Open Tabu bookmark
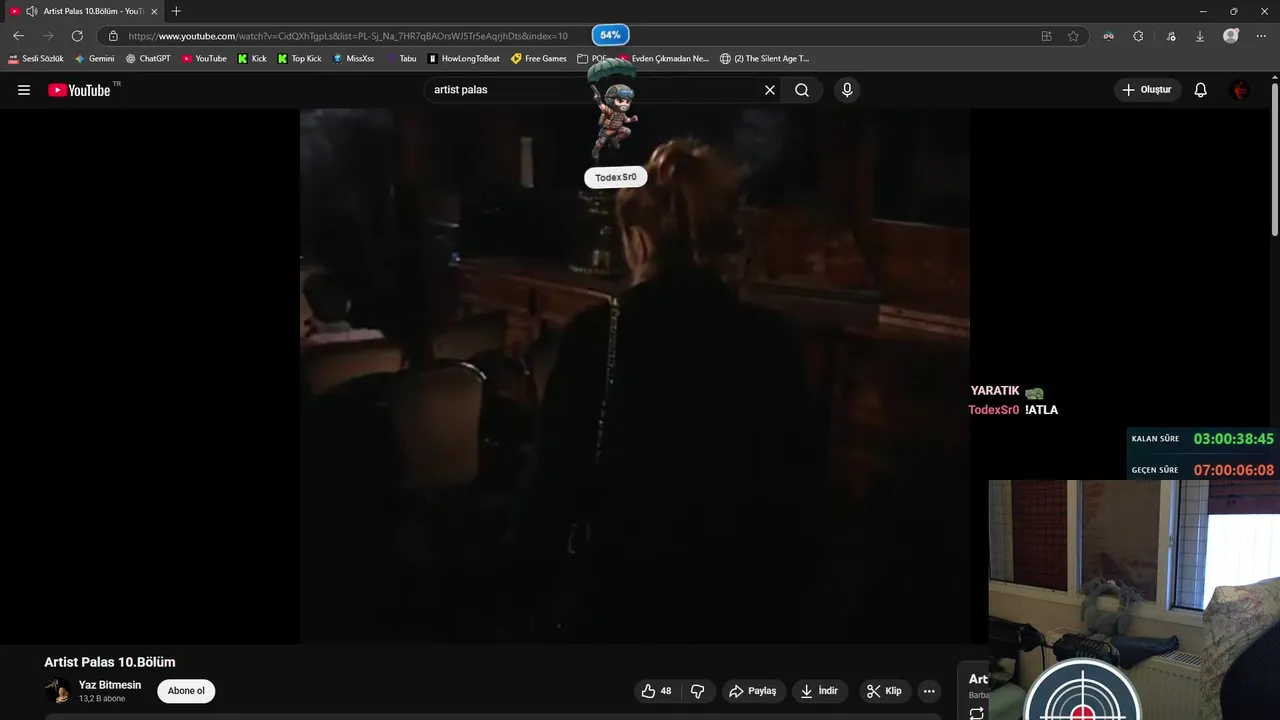This screenshot has width=1280, height=720. (401, 59)
